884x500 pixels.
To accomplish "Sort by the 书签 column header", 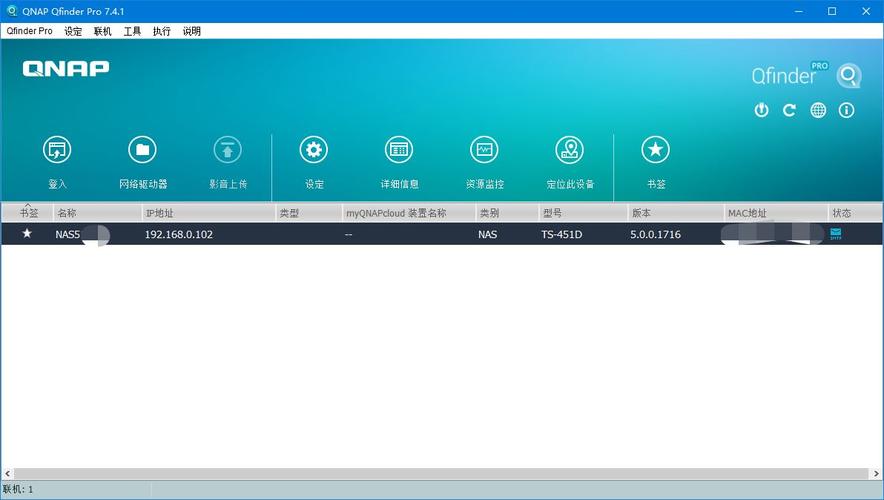I will tap(28, 213).
